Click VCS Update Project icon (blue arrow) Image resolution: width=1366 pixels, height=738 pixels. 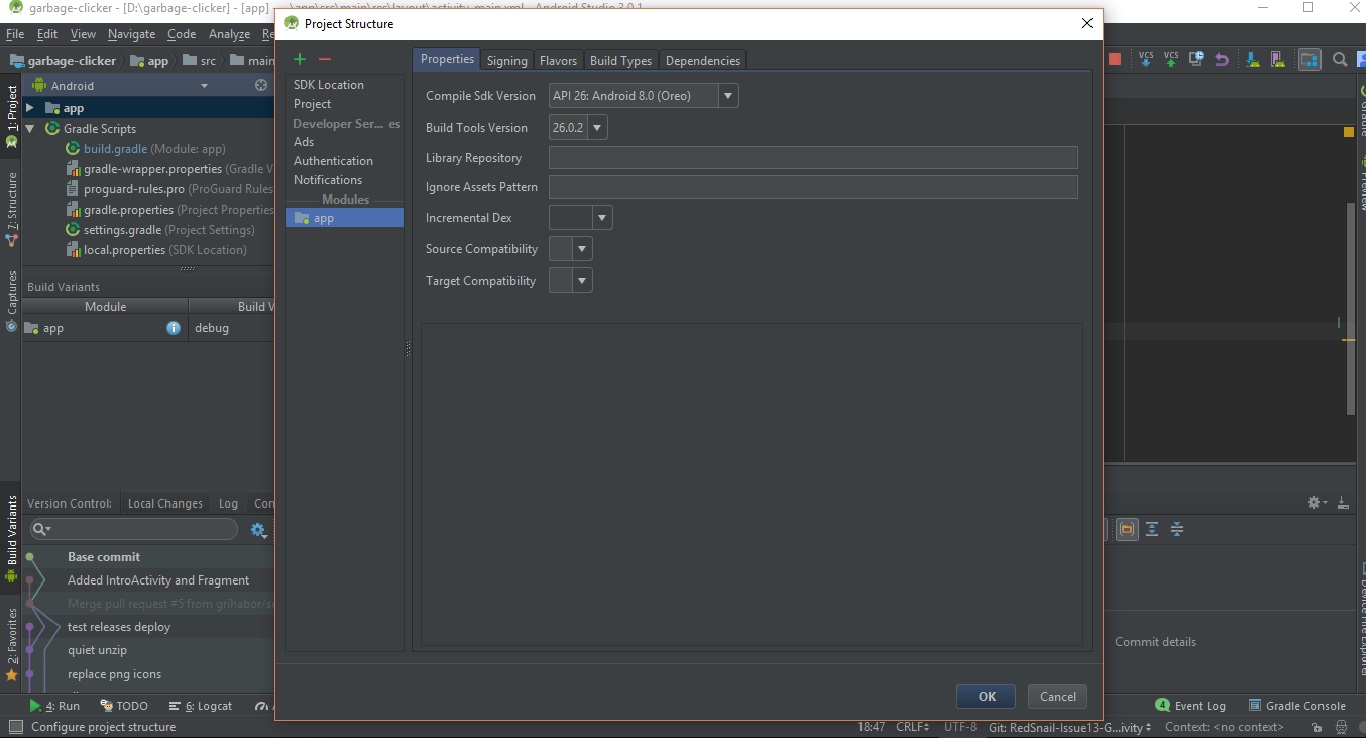[x=1146, y=60]
